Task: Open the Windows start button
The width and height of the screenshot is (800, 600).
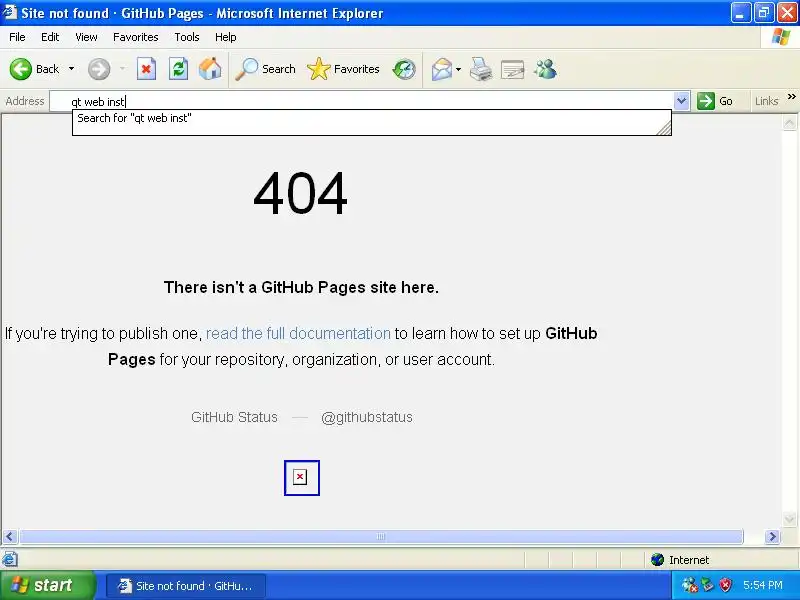Action: pos(48,585)
